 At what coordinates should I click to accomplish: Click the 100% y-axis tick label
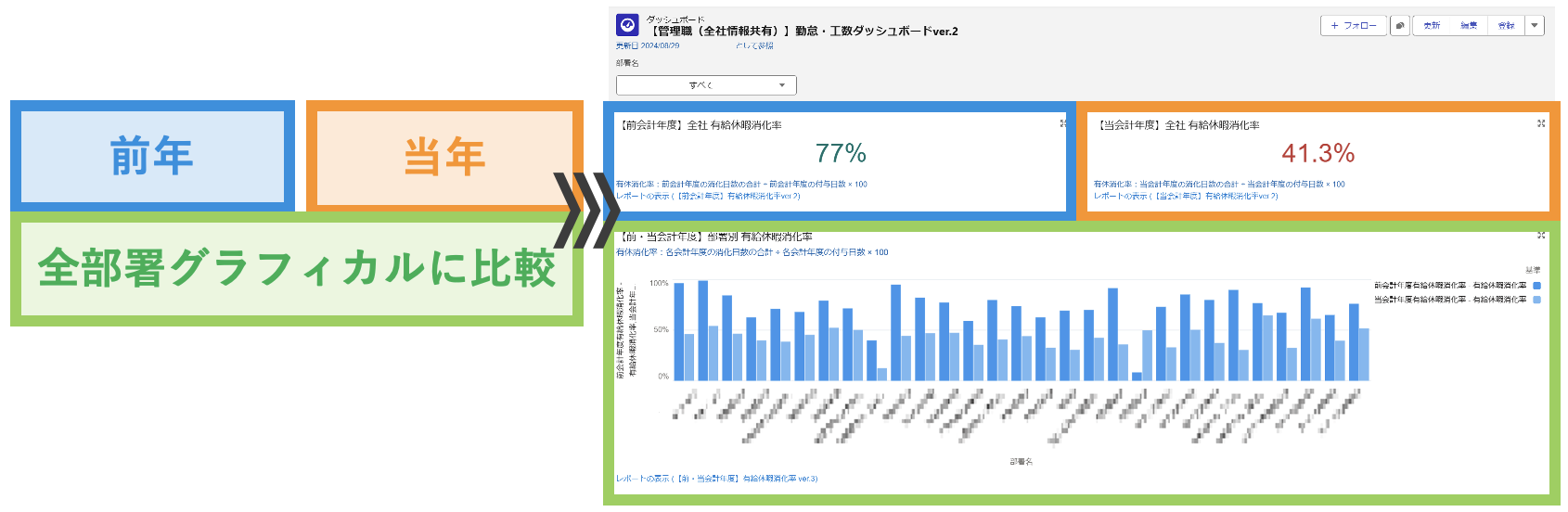(659, 283)
